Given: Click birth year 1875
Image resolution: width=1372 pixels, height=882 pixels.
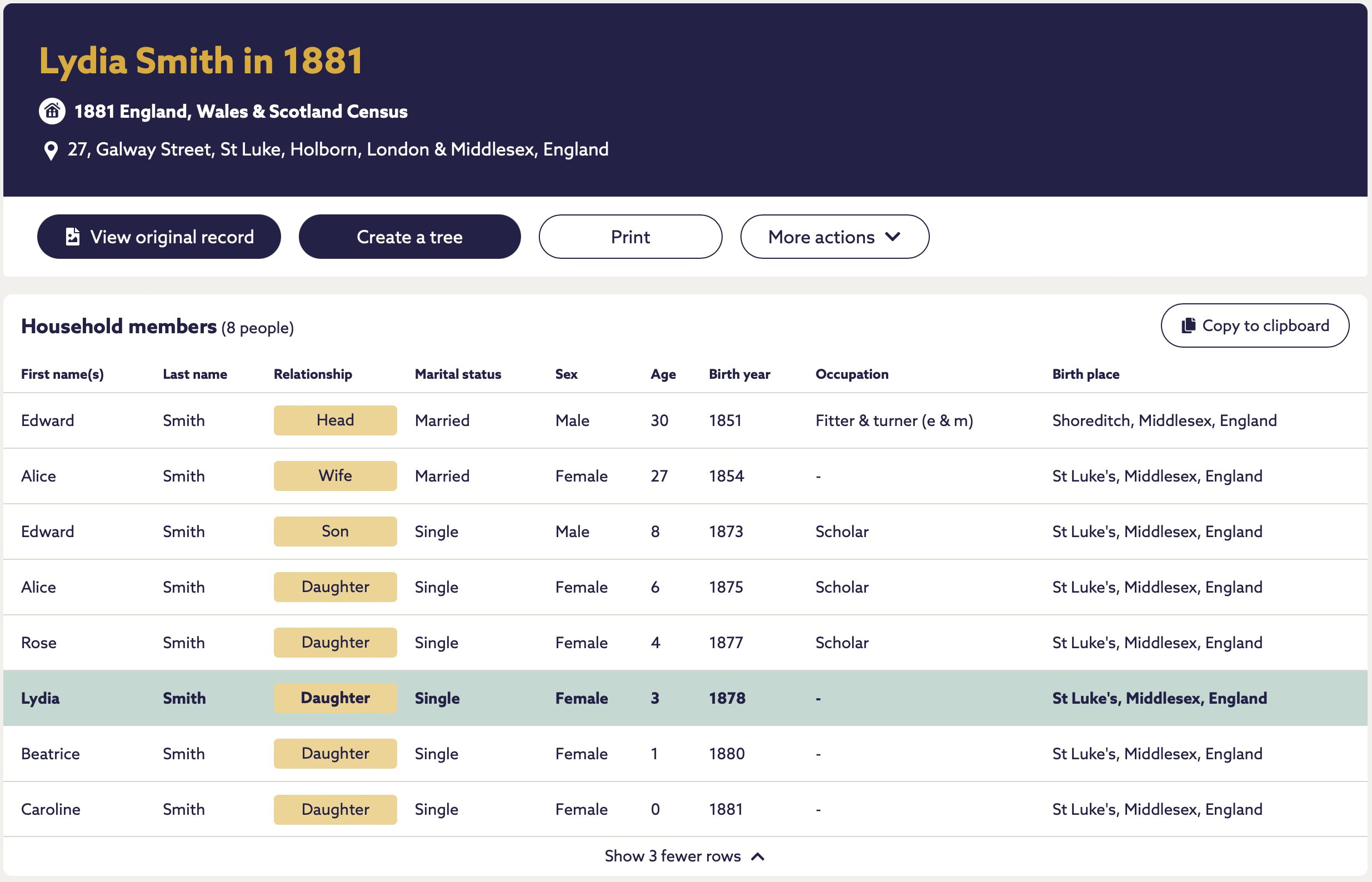Looking at the screenshot, I should point(725,588).
